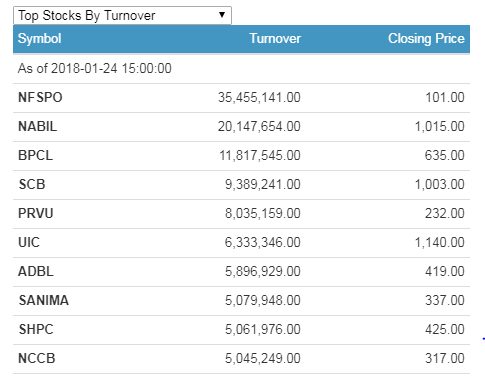The width and height of the screenshot is (485, 376).
Task: Open the NABIL stock symbol
Action: pos(37,126)
